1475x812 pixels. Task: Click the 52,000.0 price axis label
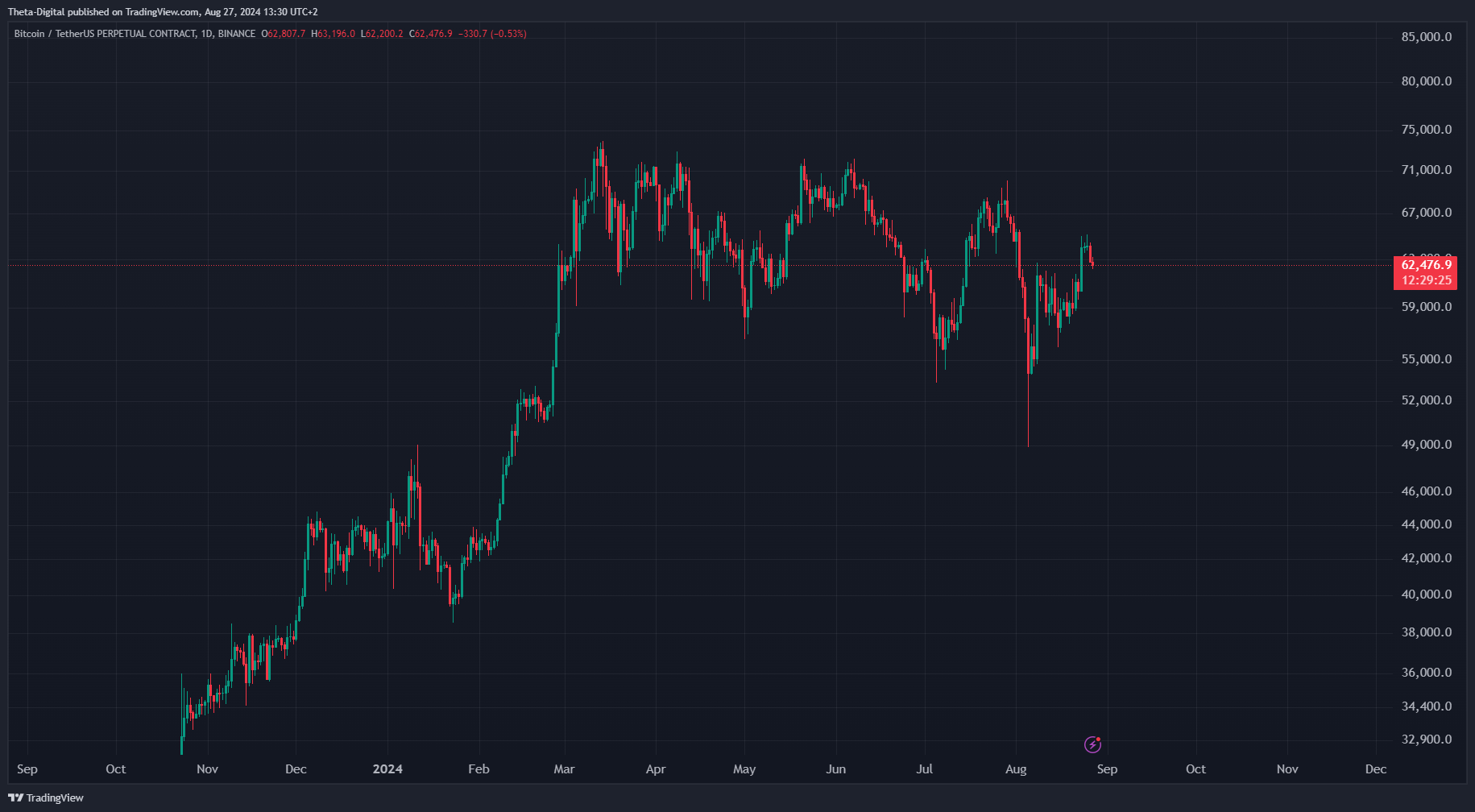(x=1427, y=400)
